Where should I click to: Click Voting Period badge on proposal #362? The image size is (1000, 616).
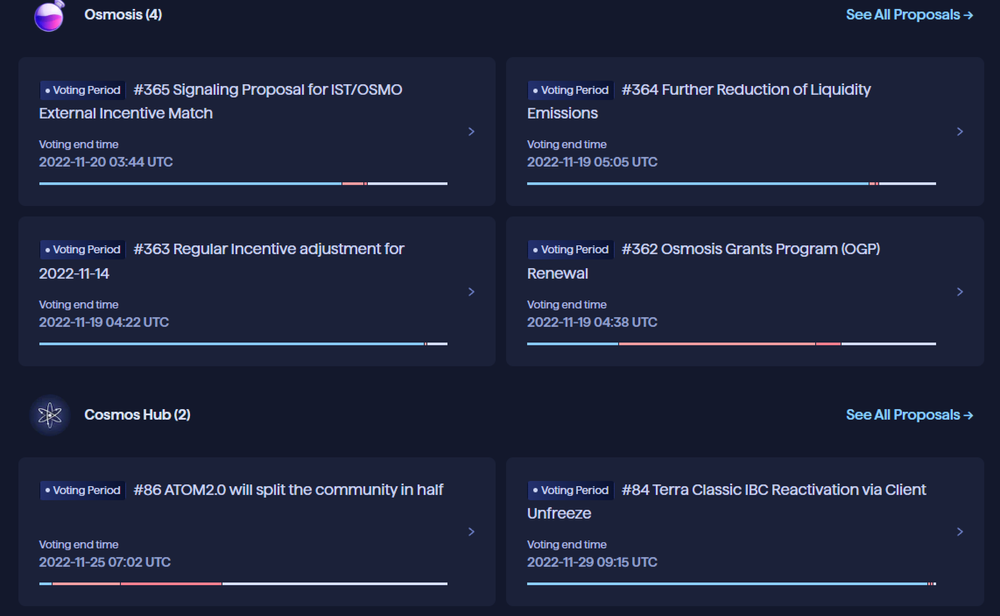tap(570, 249)
